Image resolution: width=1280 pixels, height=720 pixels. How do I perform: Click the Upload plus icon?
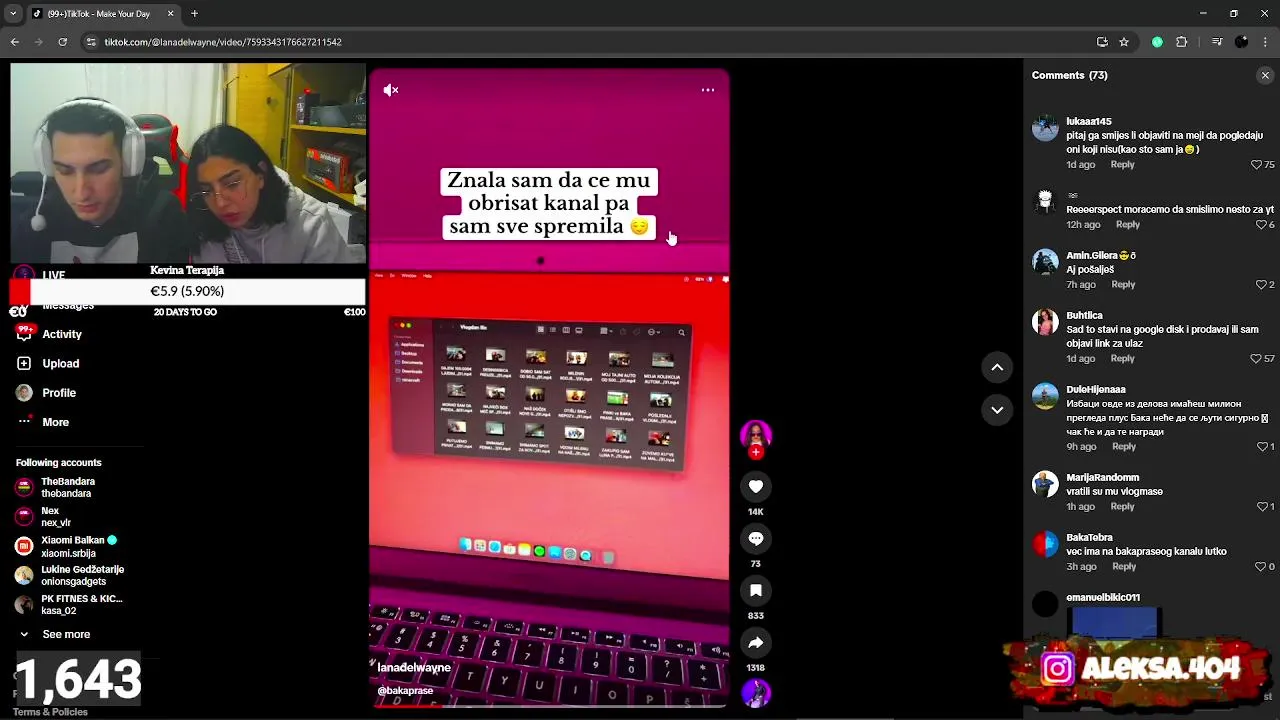click(24, 364)
